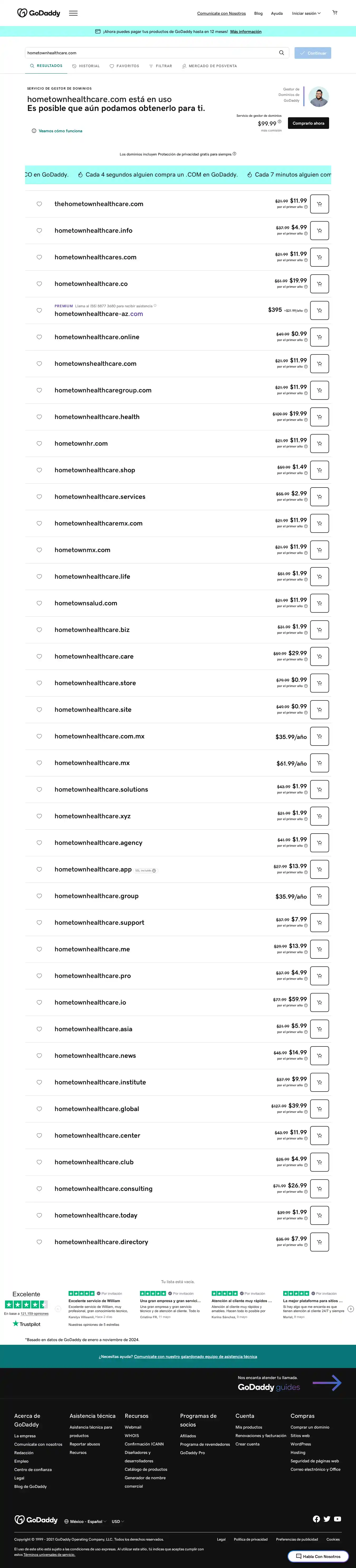Follow the Más información link in banner
This screenshot has height=1568, width=356.
246,32
